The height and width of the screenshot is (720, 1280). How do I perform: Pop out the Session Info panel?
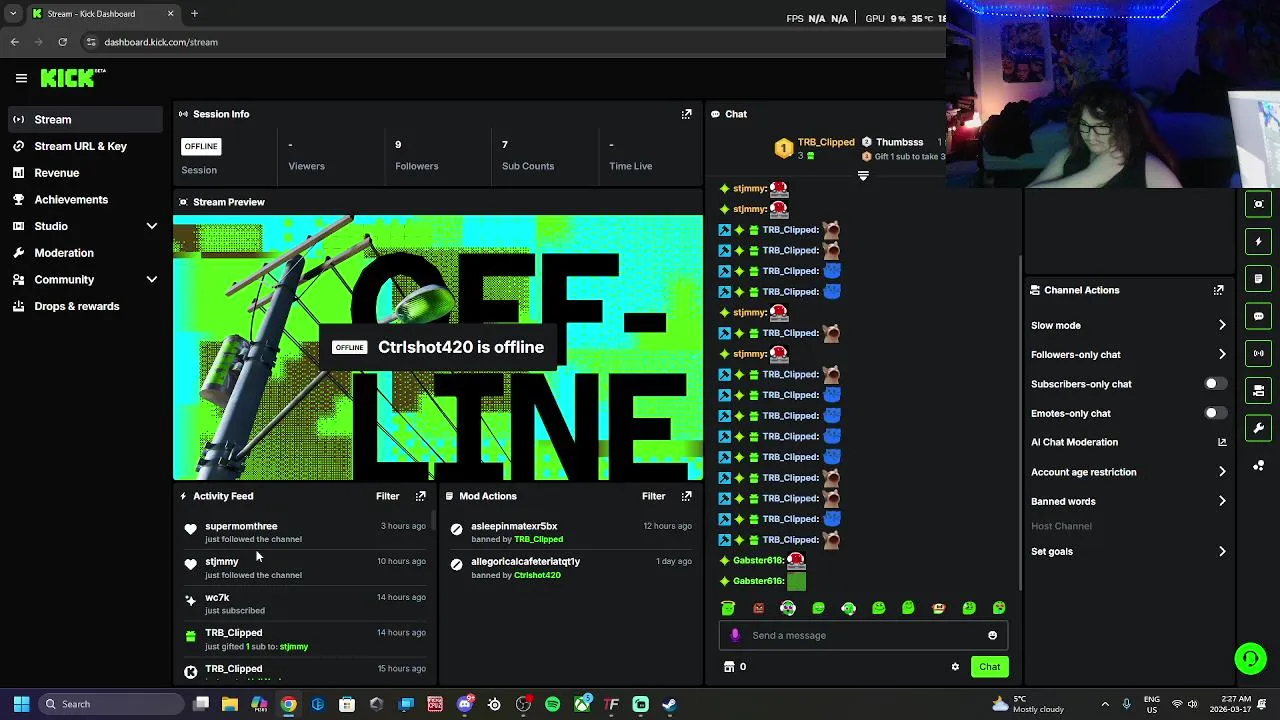[686, 114]
